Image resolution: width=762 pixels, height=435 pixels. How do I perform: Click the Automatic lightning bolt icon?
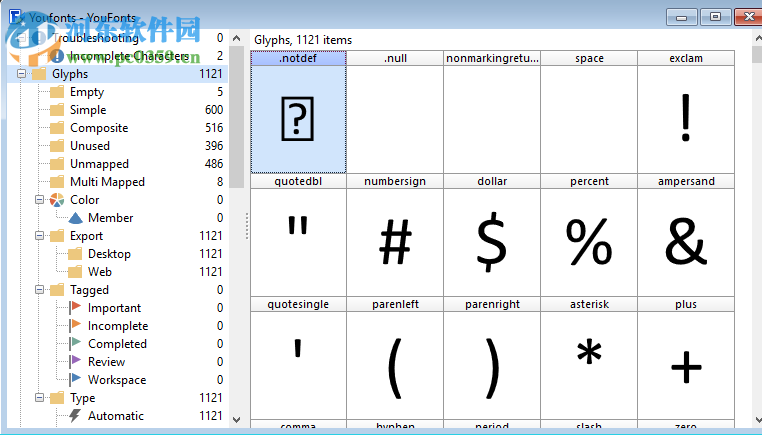coord(75,416)
